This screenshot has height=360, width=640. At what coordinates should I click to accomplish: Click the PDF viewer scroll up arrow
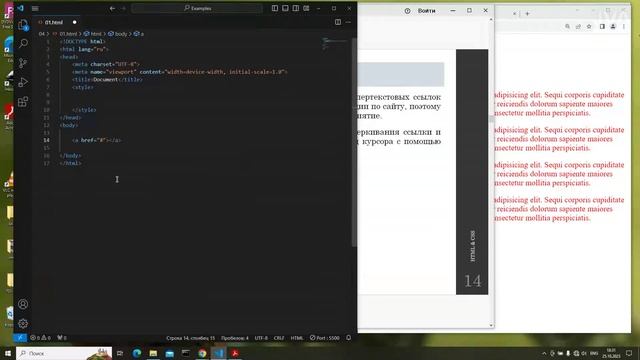(x=491, y=20)
